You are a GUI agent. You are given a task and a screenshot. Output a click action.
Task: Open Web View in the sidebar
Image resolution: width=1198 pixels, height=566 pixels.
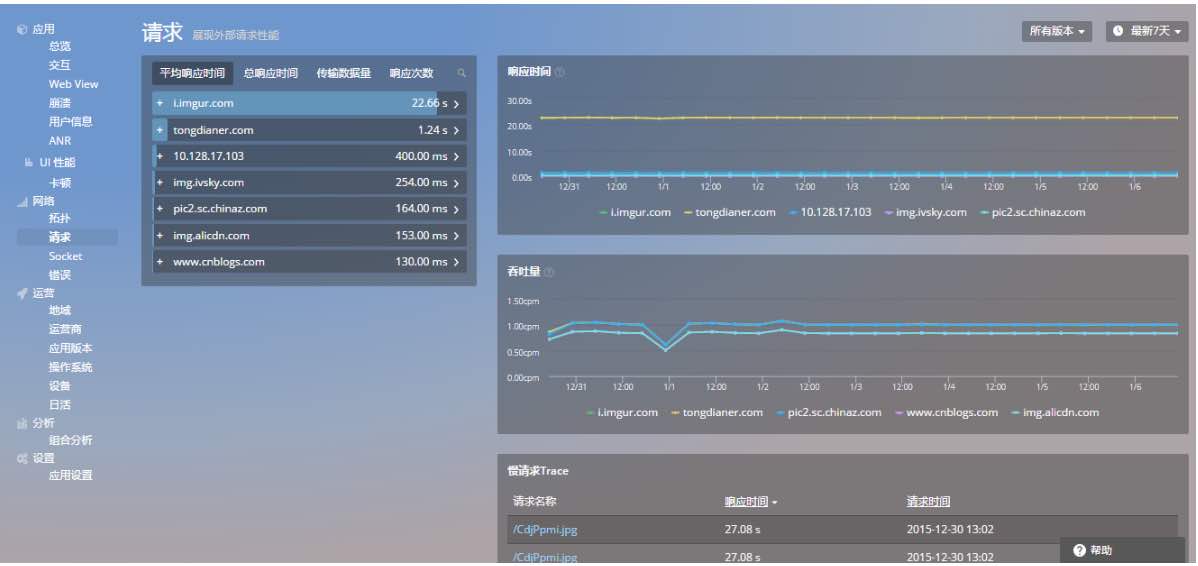click(73, 84)
